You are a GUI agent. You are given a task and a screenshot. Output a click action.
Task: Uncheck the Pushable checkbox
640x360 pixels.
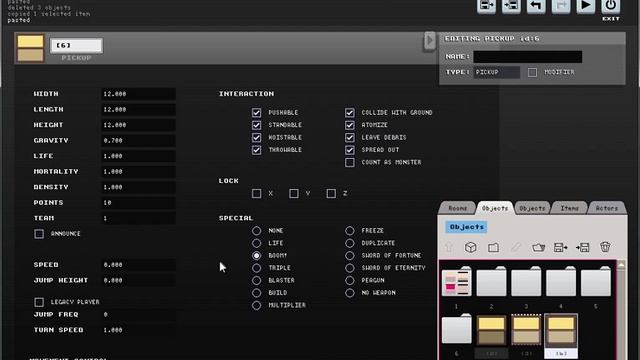pos(256,112)
